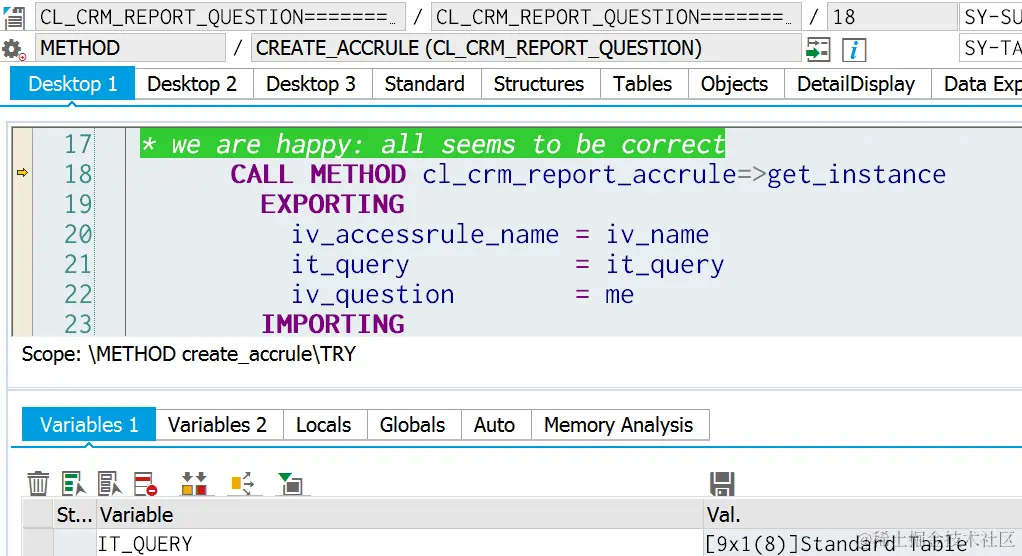This screenshot has width=1022, height=556.
Task: Click the CALL METHOD keywords on line 18
Action: (318, 174)
